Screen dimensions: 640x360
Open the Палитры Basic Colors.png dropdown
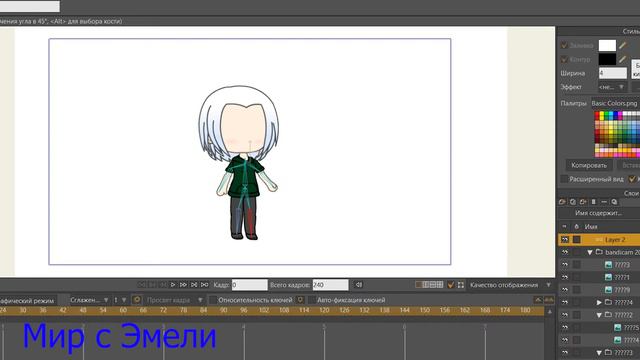point(615,103)
